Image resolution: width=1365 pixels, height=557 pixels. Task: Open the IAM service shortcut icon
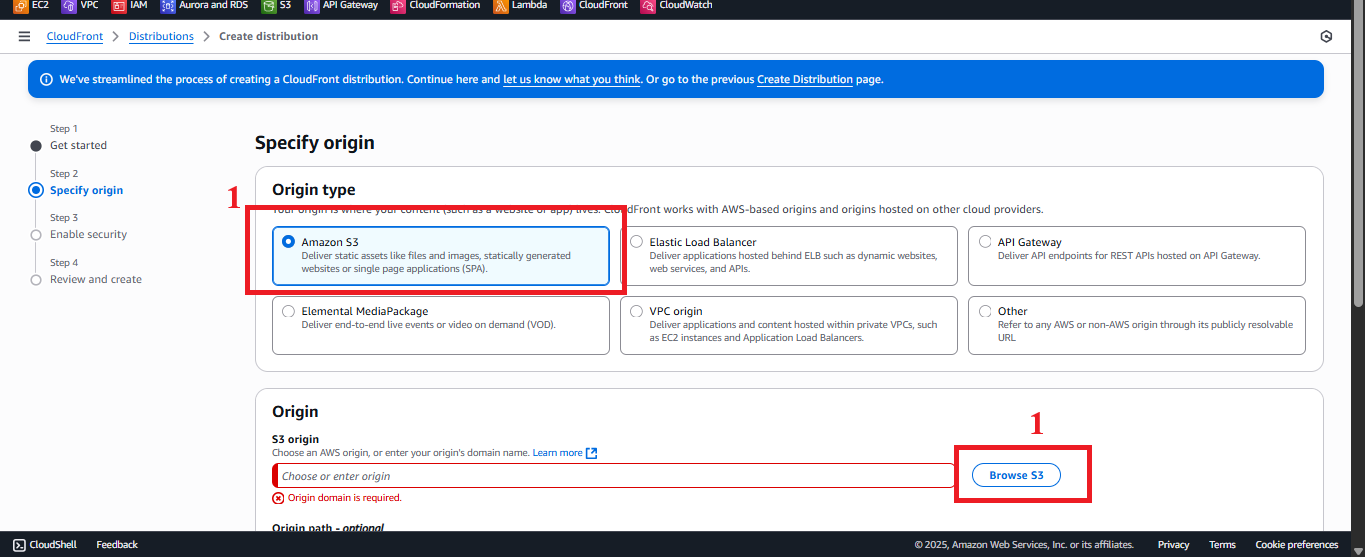(x=119, y=6)
